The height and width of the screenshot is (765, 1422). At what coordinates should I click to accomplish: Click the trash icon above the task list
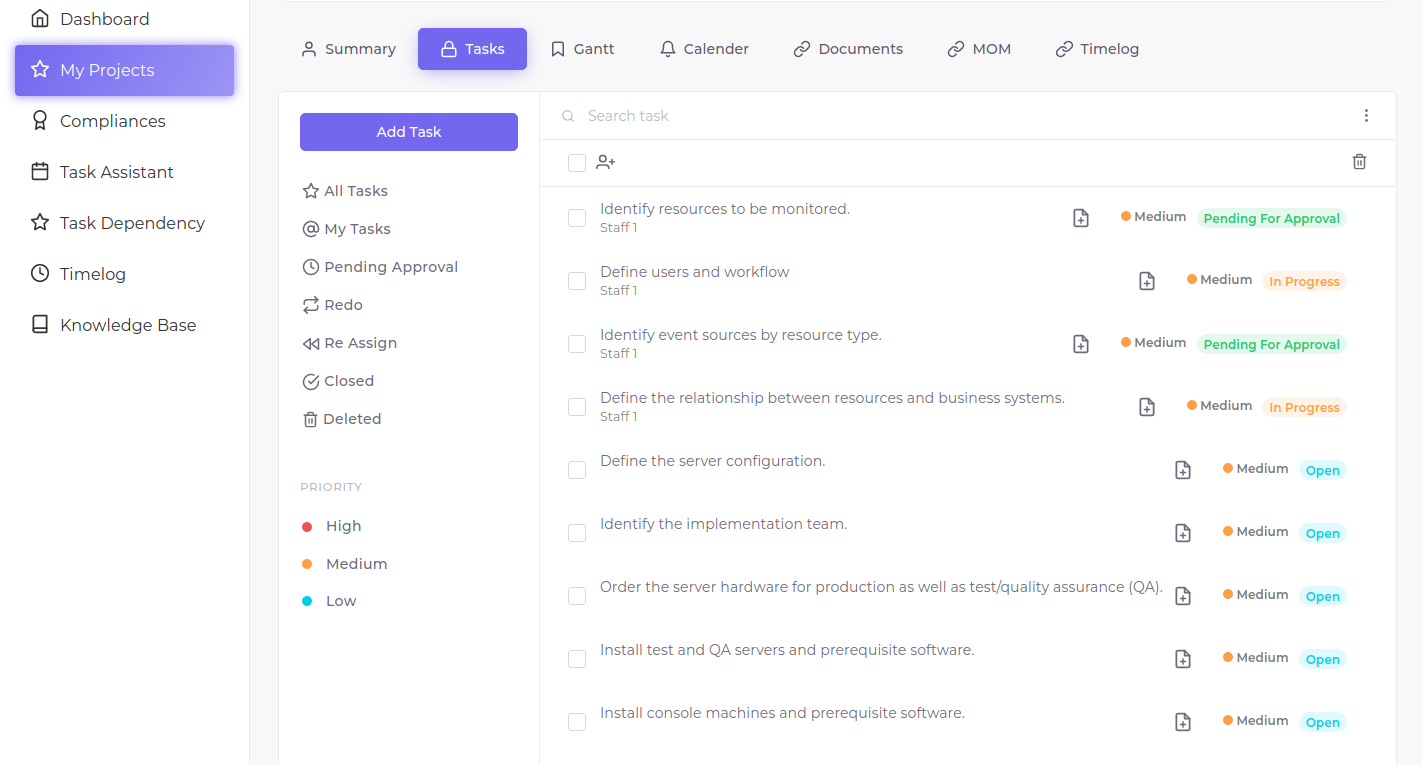pyautogui.click(x=1359, y=162)
